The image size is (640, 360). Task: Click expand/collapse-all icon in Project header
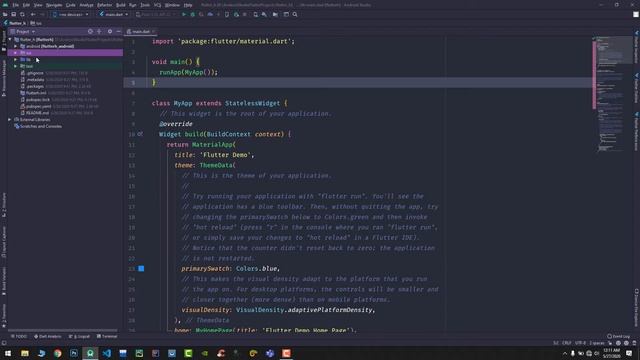(x=99, y=31)
